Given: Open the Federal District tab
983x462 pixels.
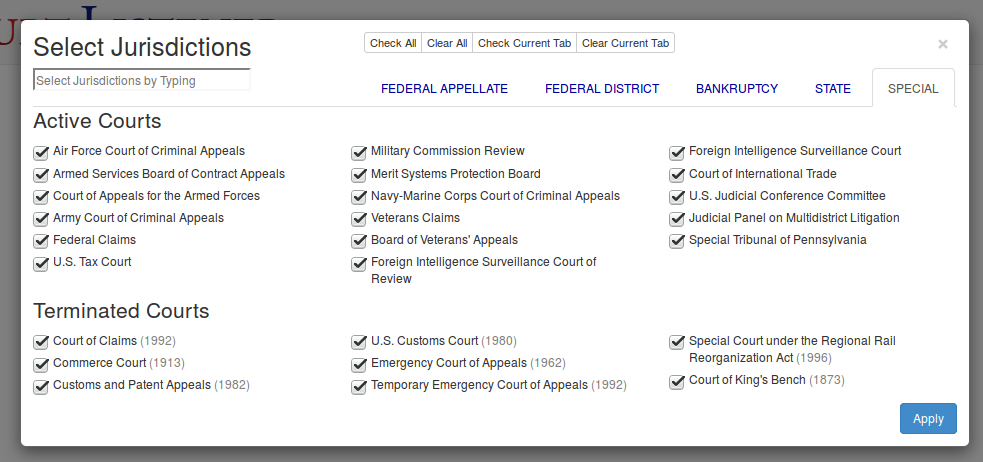Looking at the screenshot, I should [x=602, y=88].
